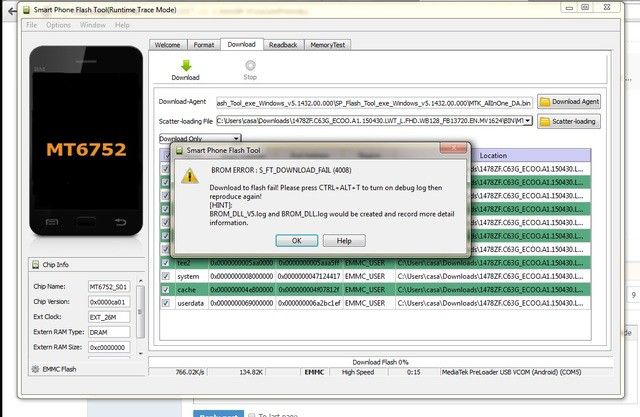The image size is (640, 417).
Task: Click the Chip Info panel icon
Action: point(36,264)
